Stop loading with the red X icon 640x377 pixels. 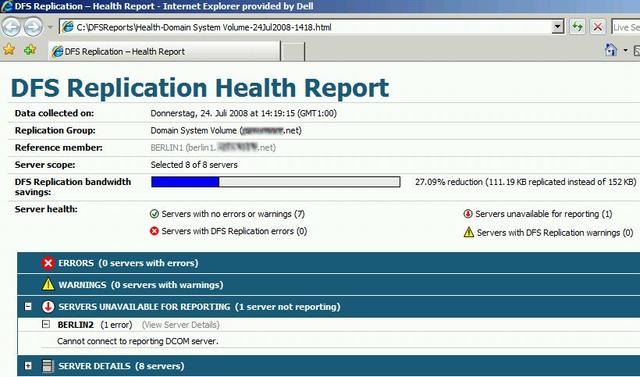coord(598,27)
